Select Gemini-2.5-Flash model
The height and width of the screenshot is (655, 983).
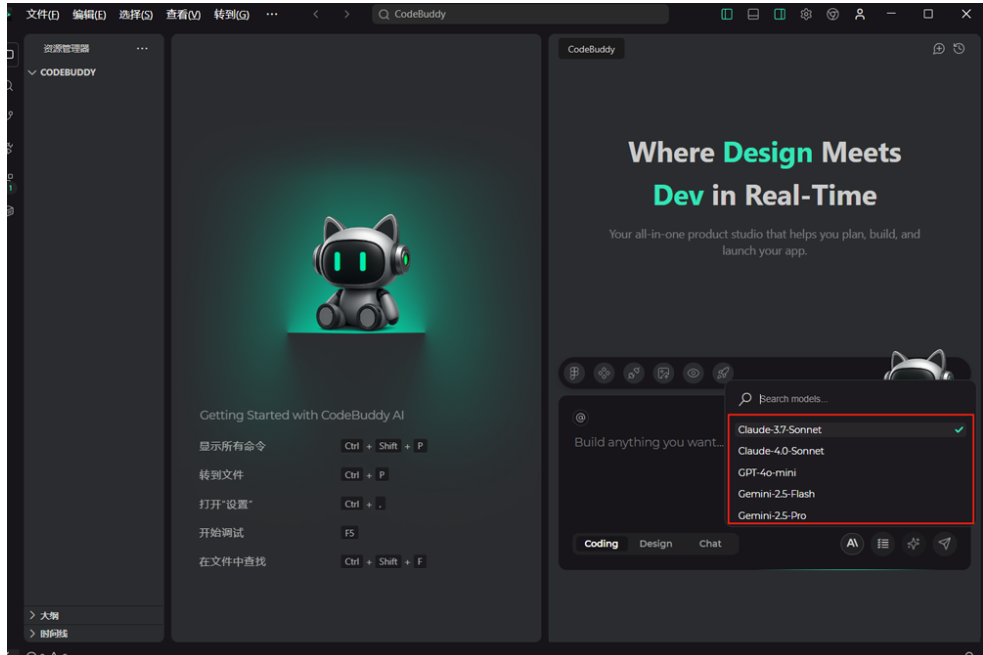tap(850, 493)
